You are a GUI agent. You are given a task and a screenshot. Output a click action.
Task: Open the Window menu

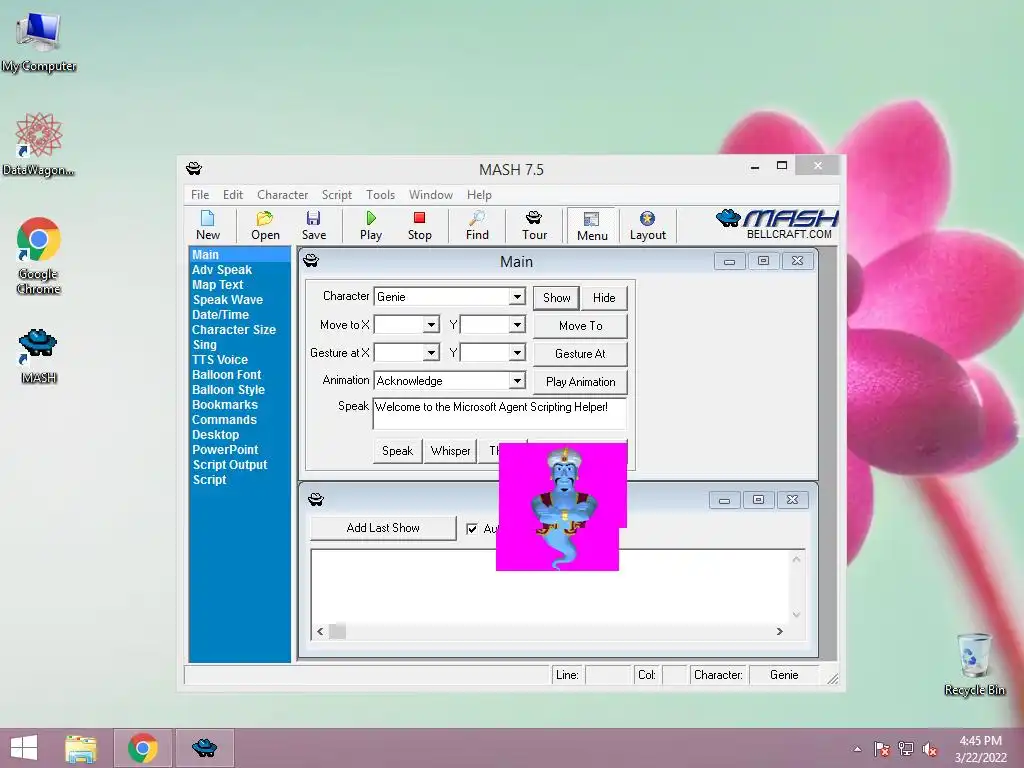(430, 195)
